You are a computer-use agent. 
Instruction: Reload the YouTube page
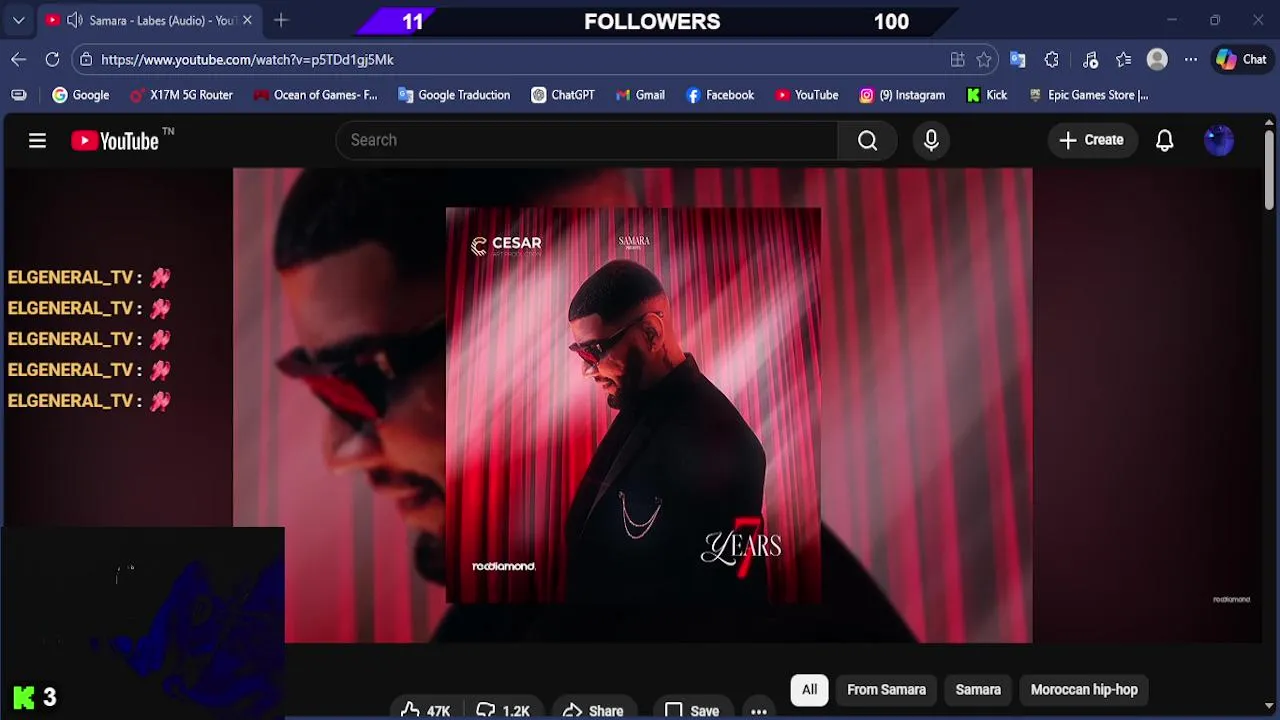52,60
